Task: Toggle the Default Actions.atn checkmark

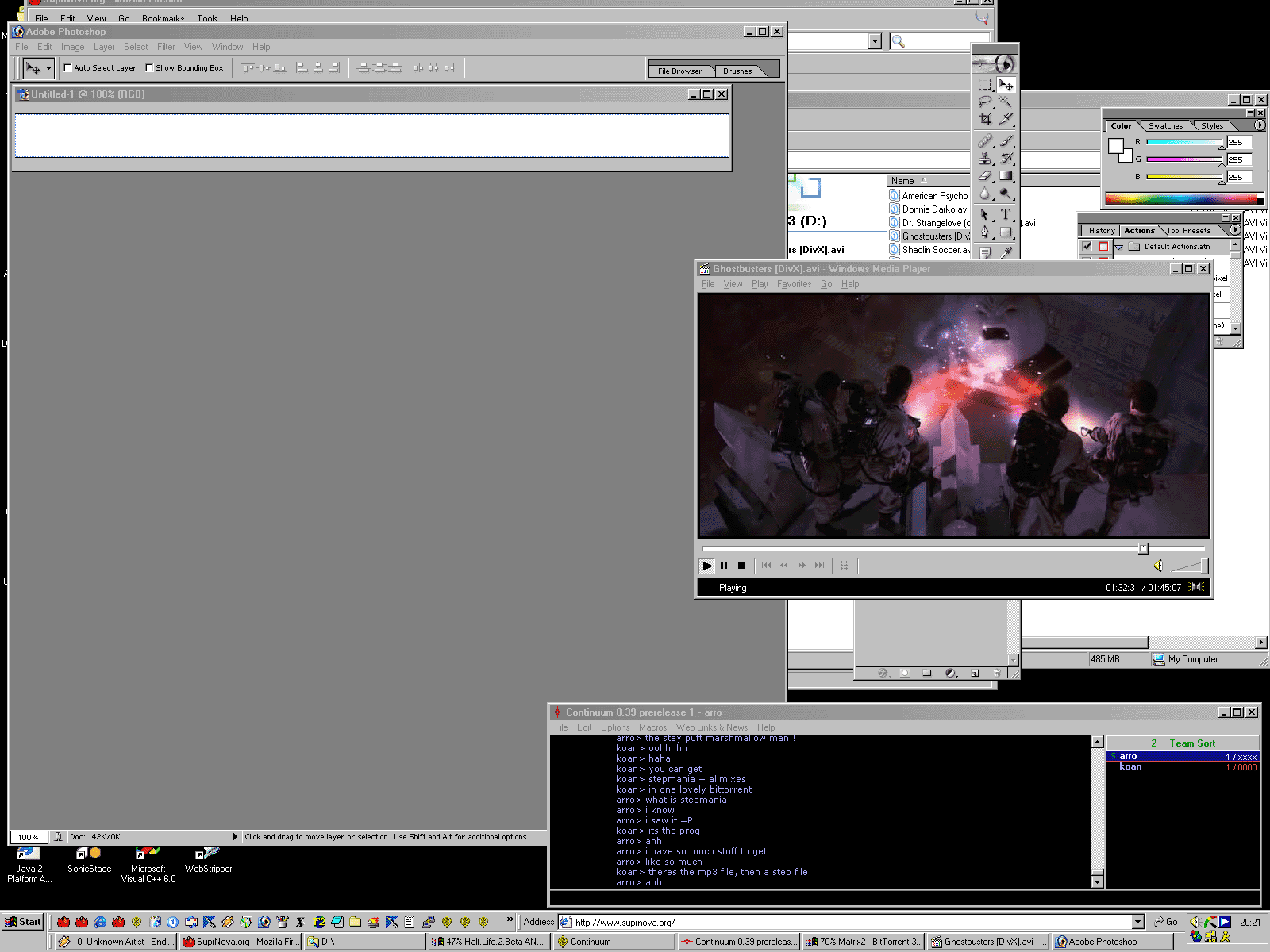Action: pos(1087,247)
